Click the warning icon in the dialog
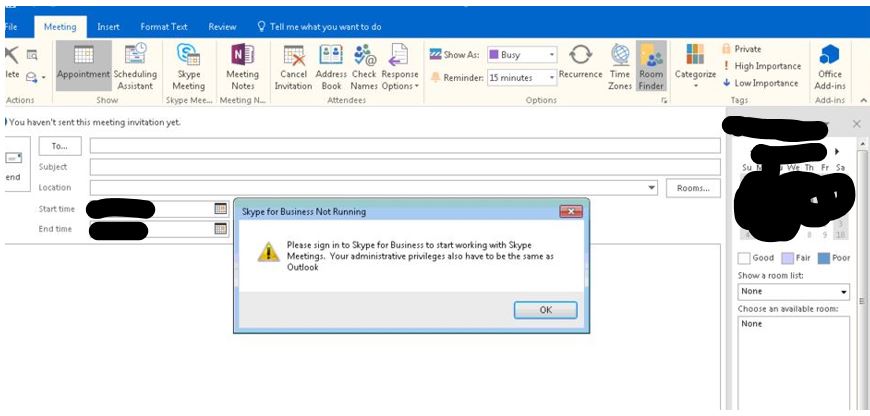The width and height of the screenshot is (870, 416). (269, 252)
